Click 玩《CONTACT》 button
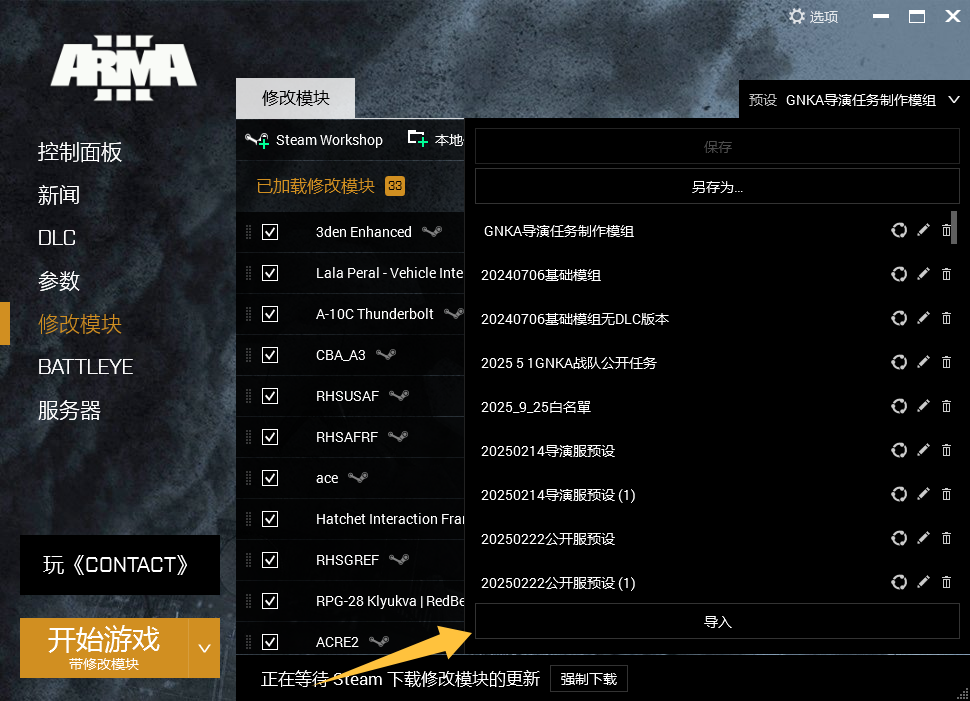 point(120,565)
